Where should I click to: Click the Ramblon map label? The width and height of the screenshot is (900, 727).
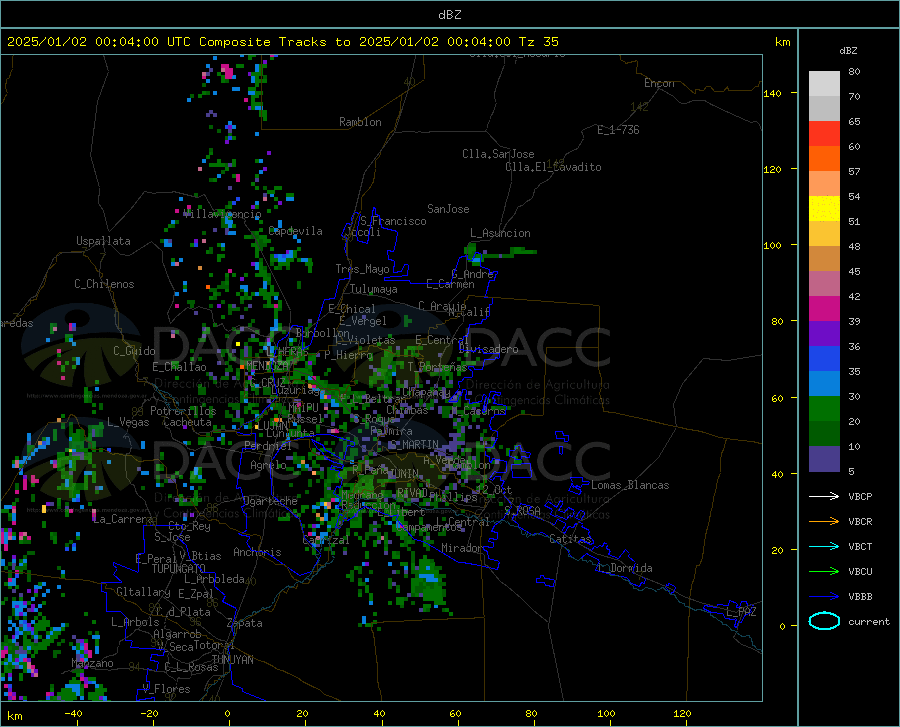pos(360,122)
